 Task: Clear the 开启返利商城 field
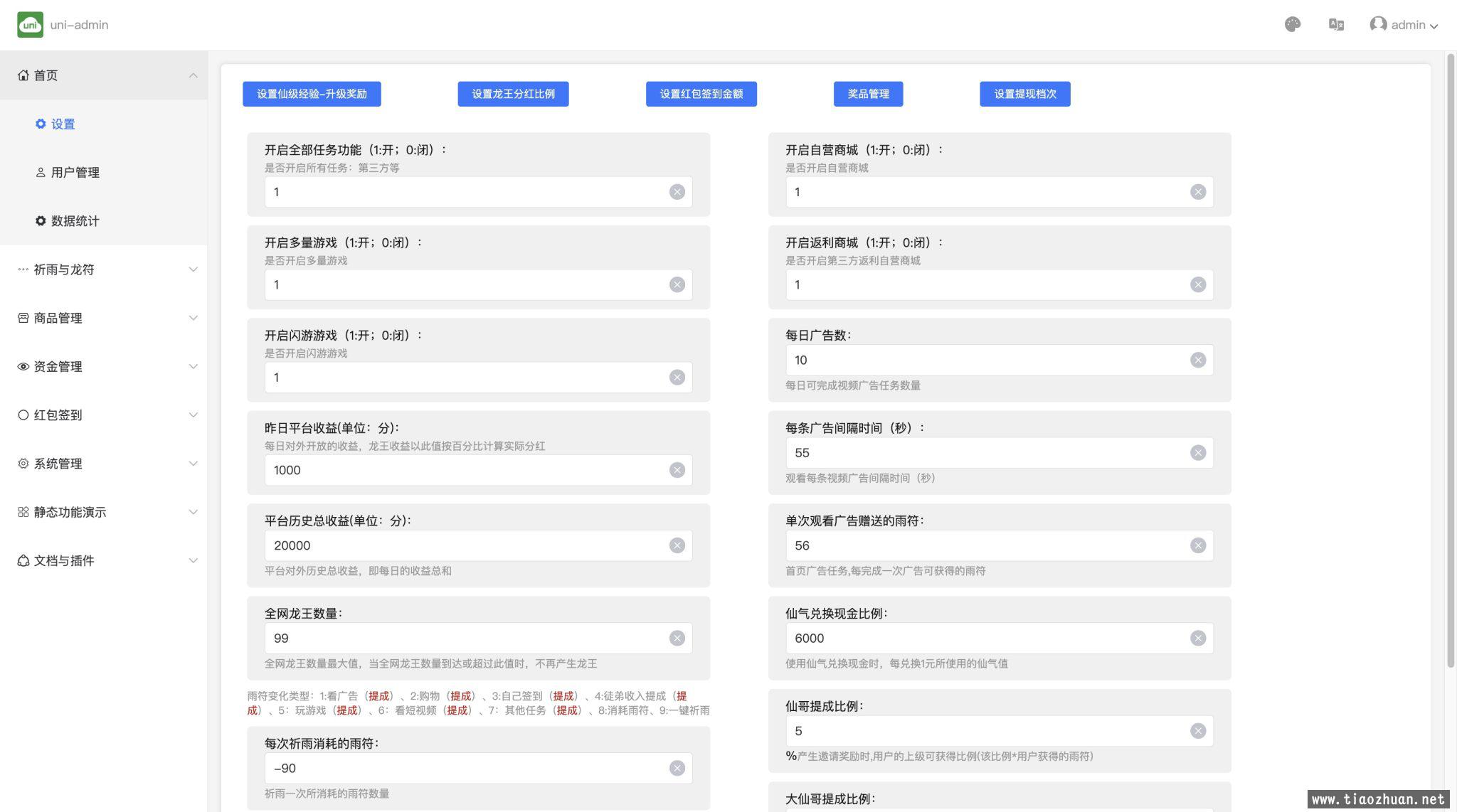(x=1198, y=284)
